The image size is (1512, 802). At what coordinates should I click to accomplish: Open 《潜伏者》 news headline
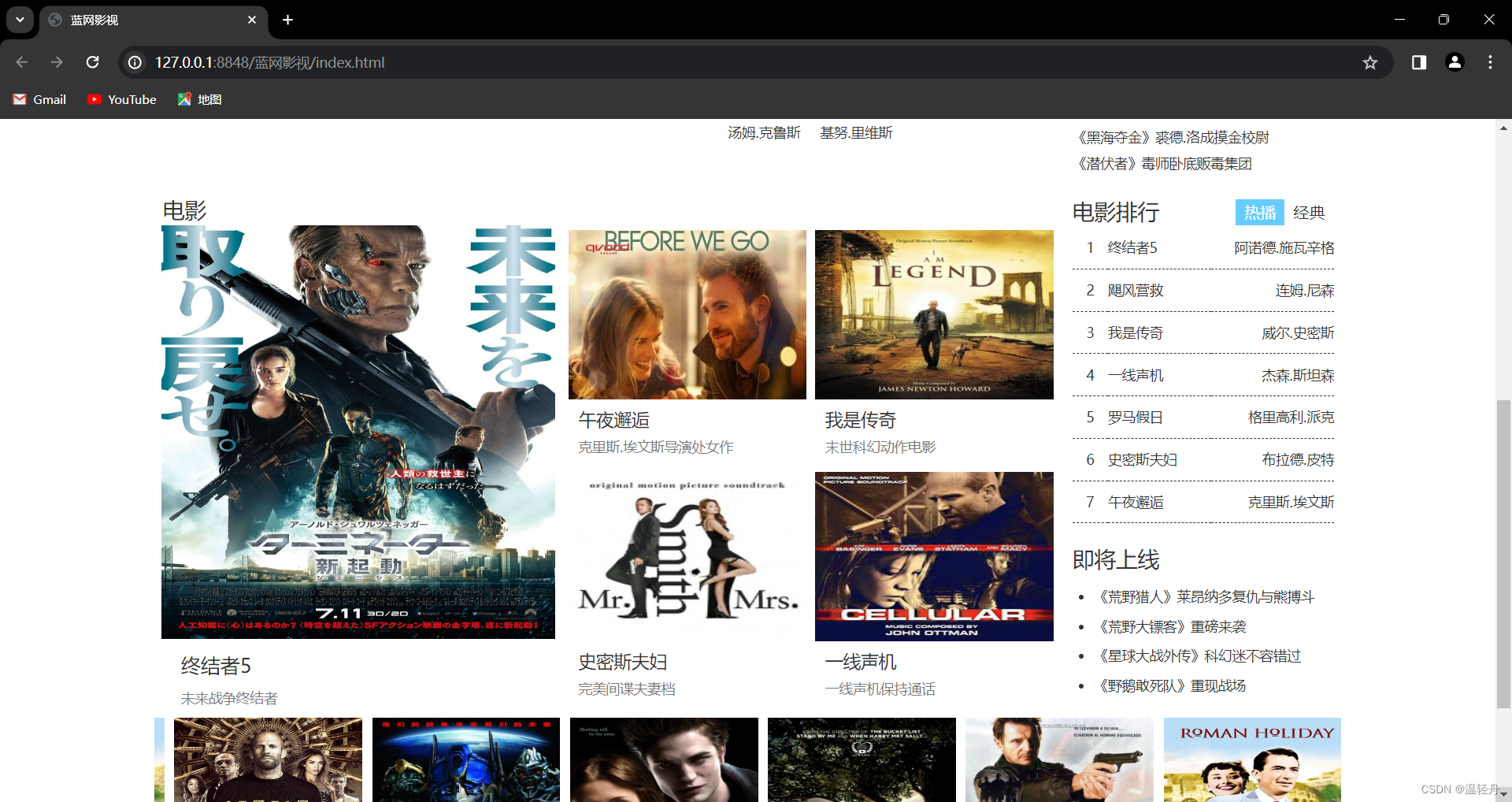click(1164, 164)
